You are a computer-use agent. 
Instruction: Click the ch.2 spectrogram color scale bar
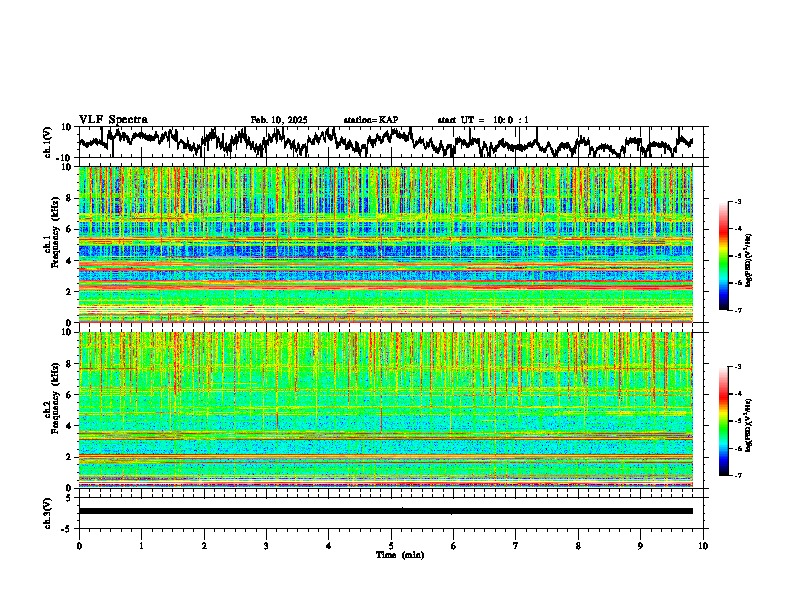[x=723, y=421]
